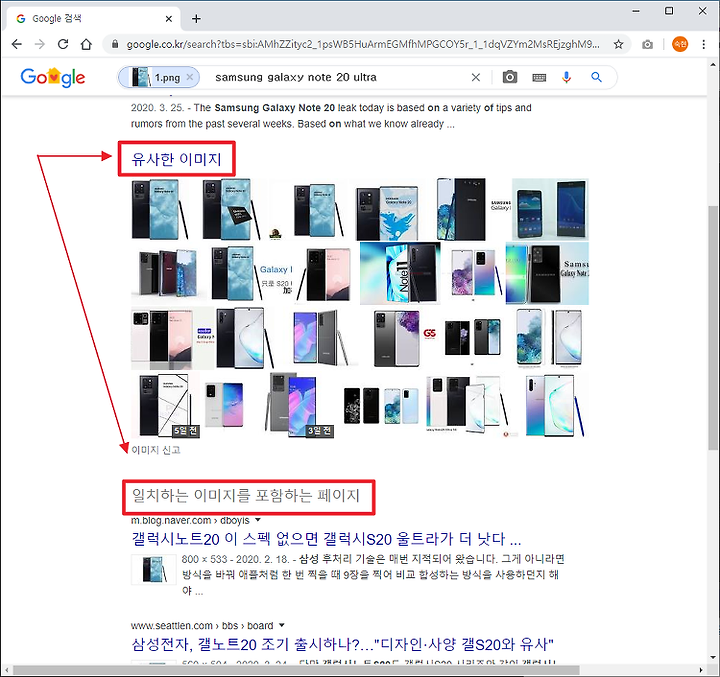720x677 pixels.
Task: Maximize the Chrome window
Action: [x=669, y=11]
